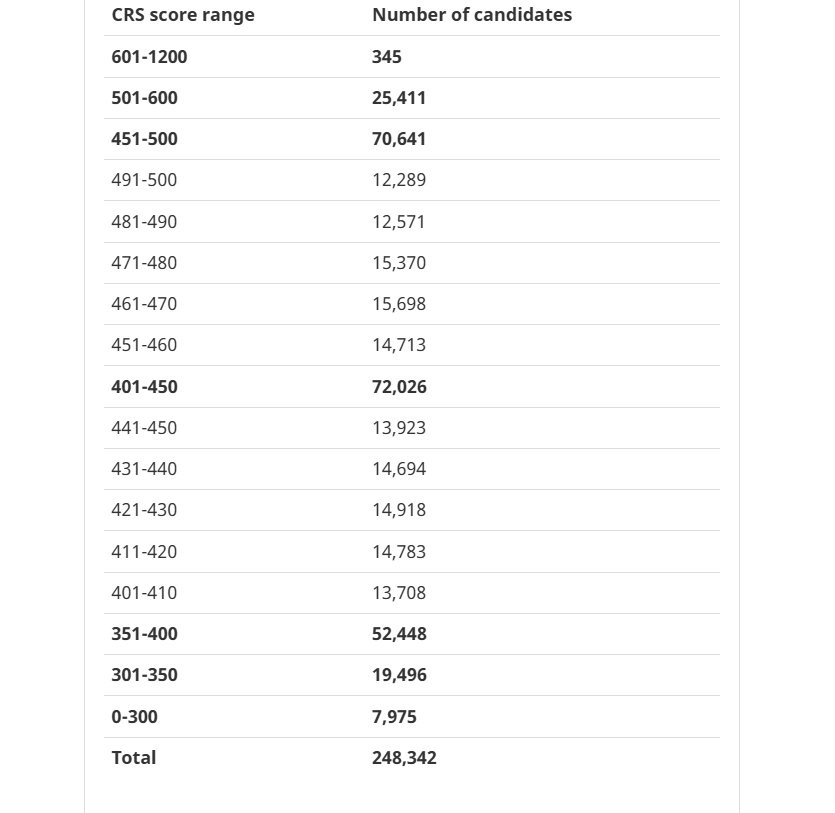Select the 411-420 score range cell
835x813 pixels.
click(144, 552)
